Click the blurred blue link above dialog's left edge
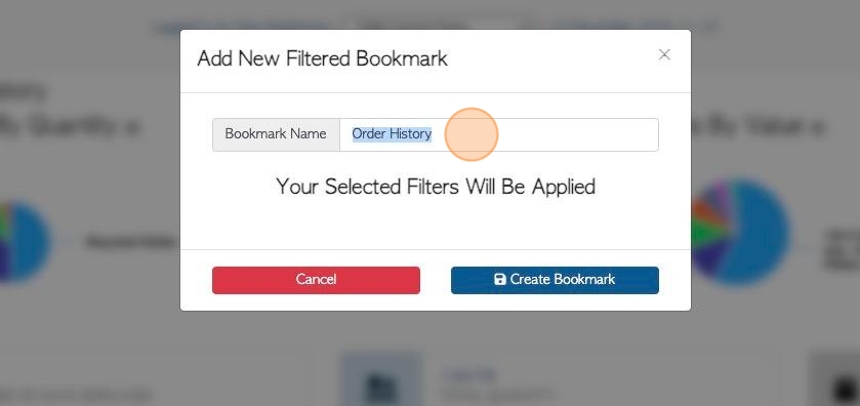Screen dimensions: 860x406 pos(241,27)
